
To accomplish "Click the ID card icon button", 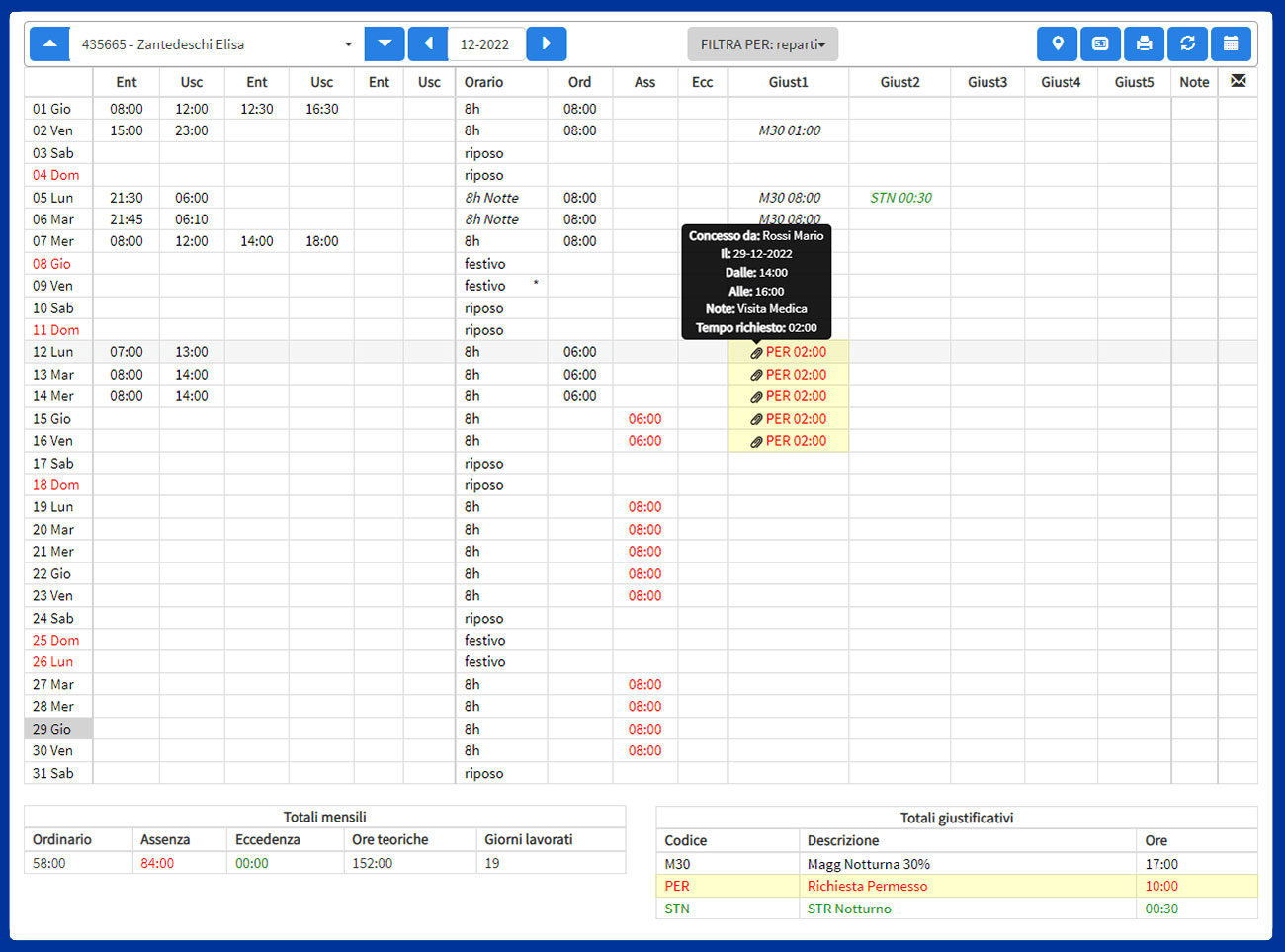I will tap(1100, 43).
